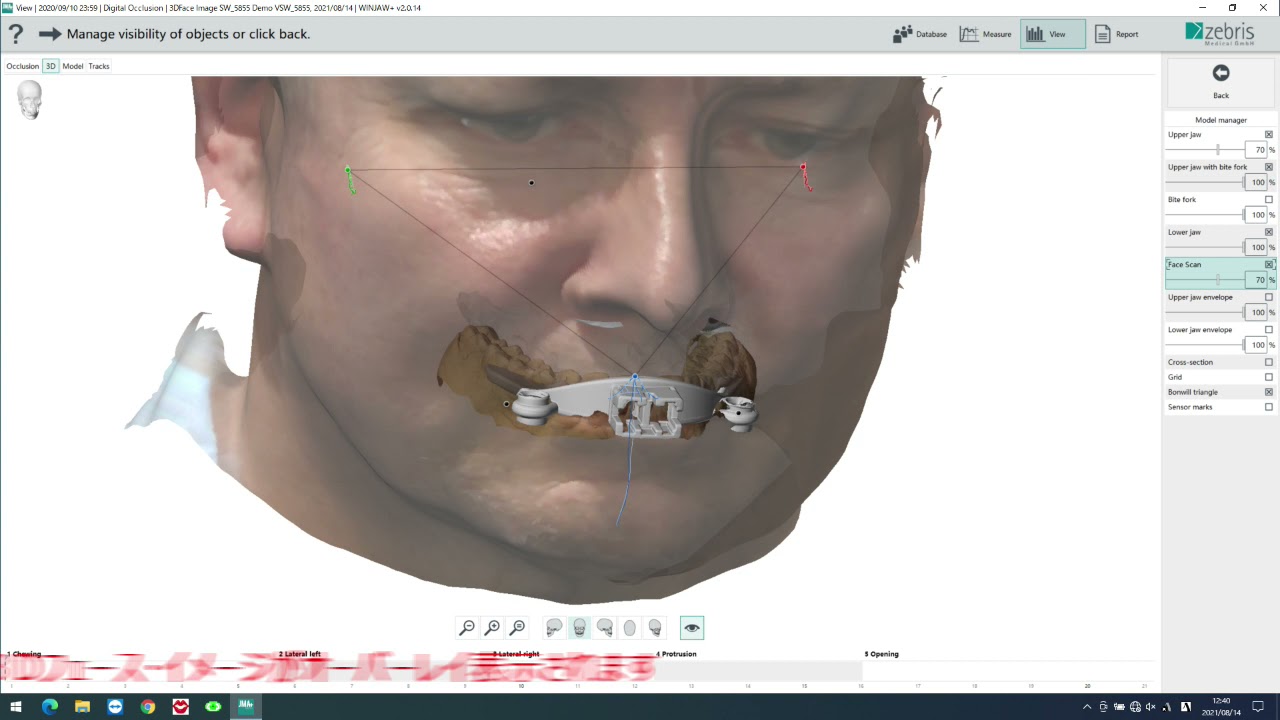Viewport: 1280px width, 720px height.
Task: Switch to the Occlusion tab
Action: click(22, 66)
